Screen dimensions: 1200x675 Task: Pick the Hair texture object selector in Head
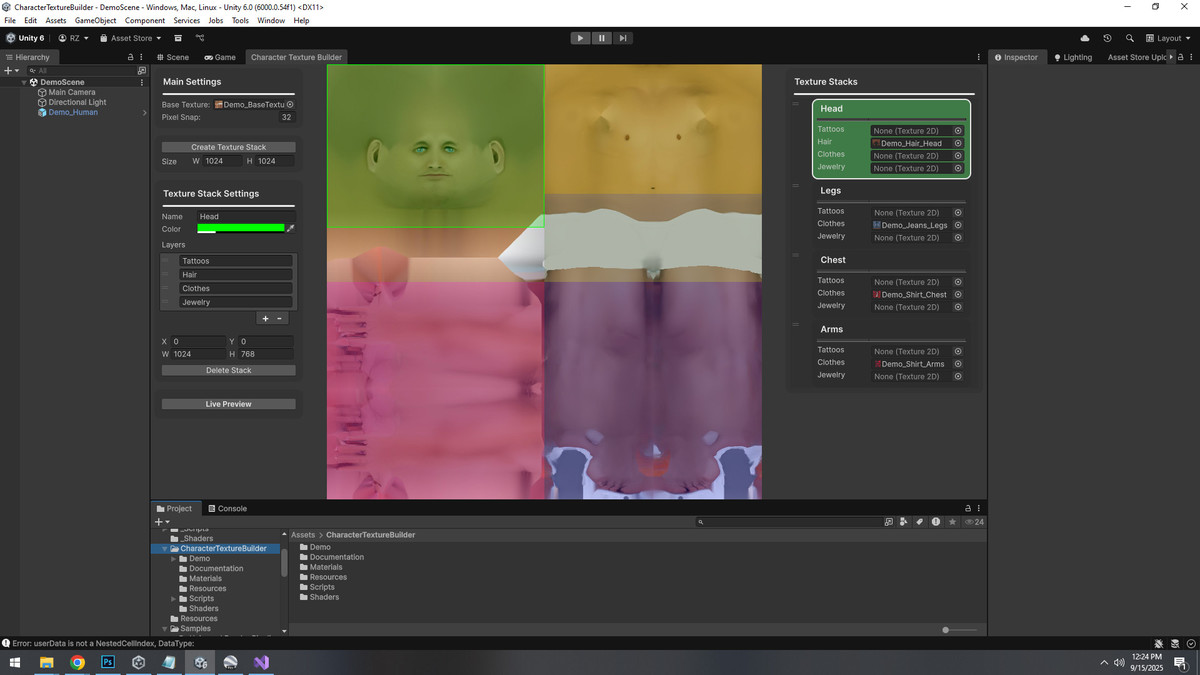(x=957, y=143)
